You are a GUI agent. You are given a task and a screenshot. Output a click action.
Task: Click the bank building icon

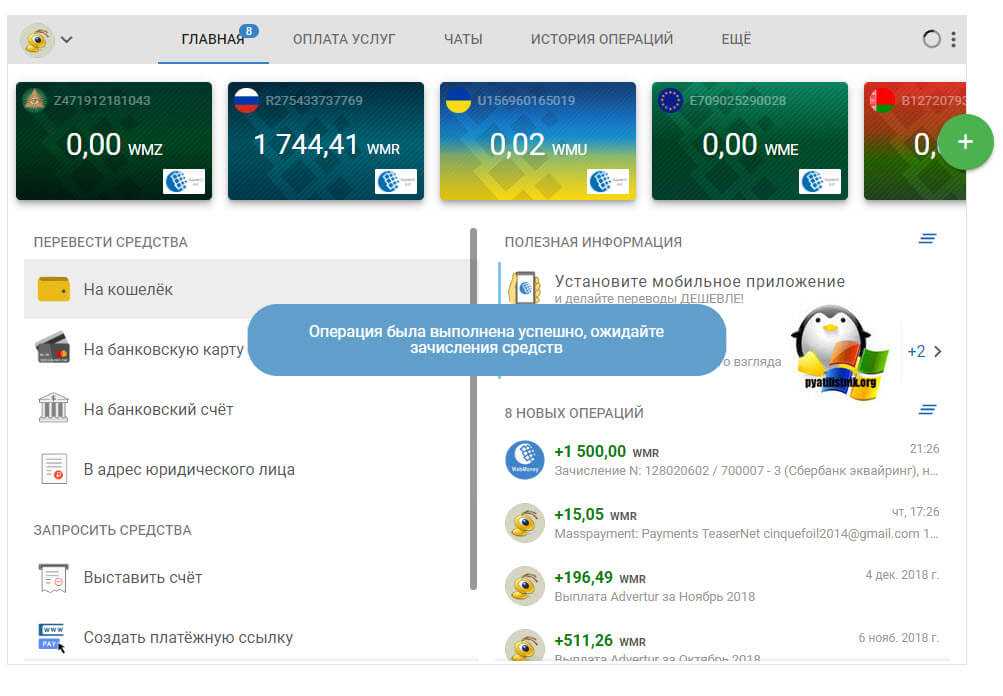(x=53, y=408)
